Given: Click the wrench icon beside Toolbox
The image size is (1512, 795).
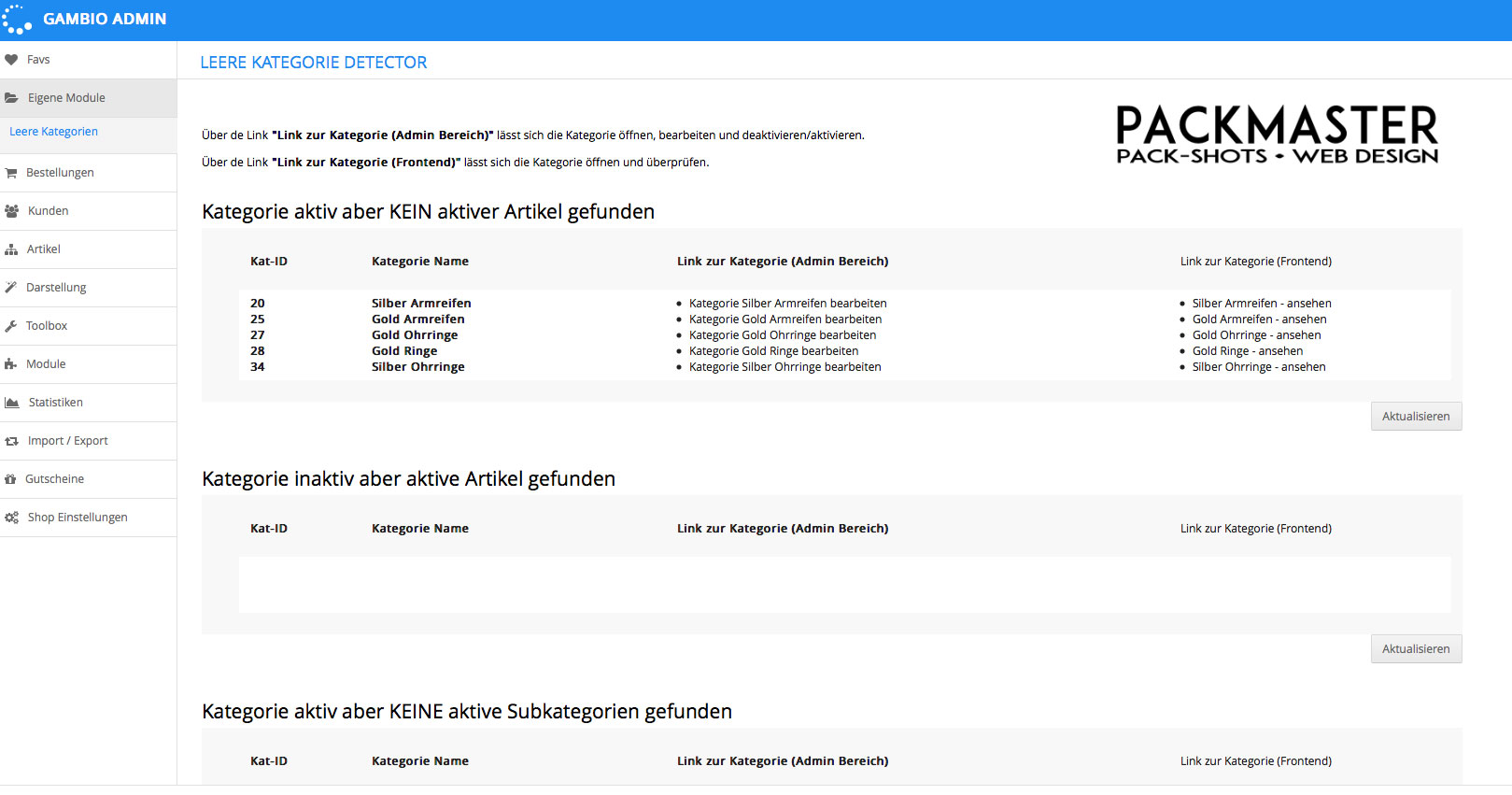Looking at the screenshot, I should [x=11, y=326].
